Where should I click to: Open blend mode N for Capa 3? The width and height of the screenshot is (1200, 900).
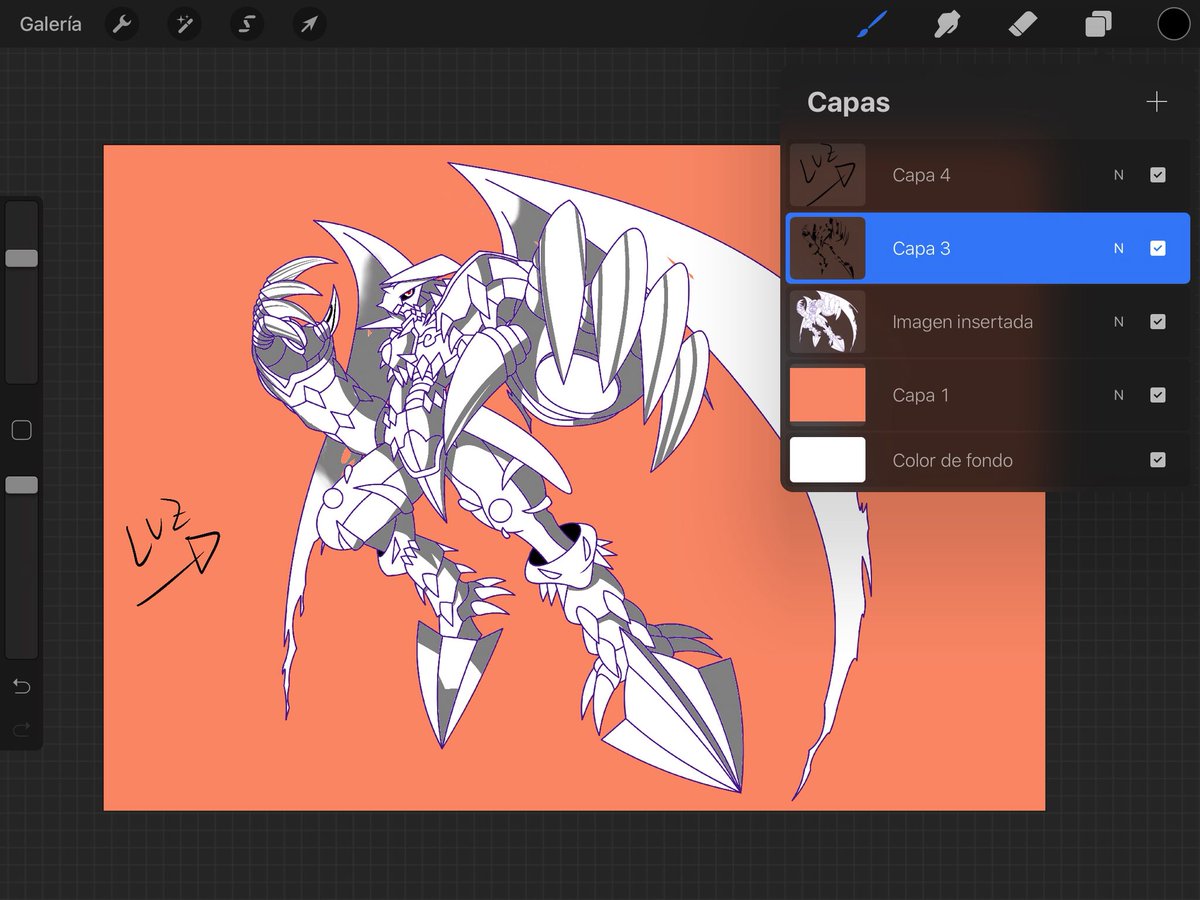tap(1119, 248)
